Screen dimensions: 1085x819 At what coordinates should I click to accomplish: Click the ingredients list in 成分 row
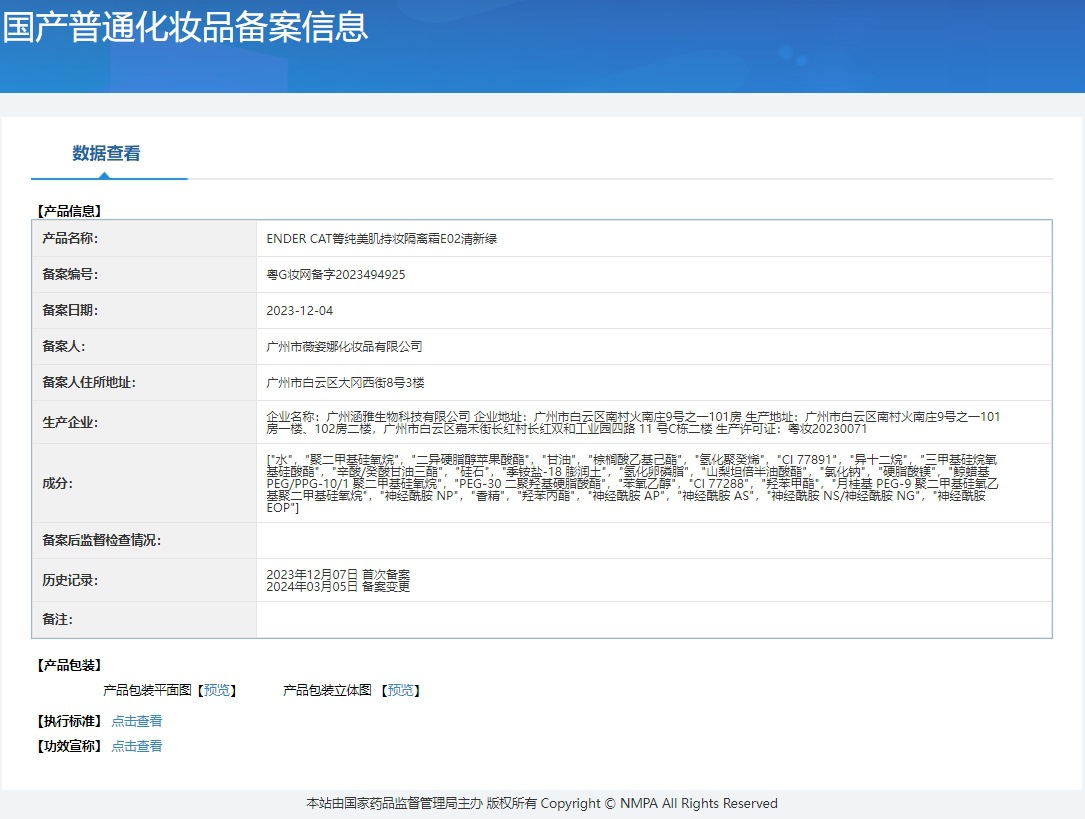coord(632,484)
